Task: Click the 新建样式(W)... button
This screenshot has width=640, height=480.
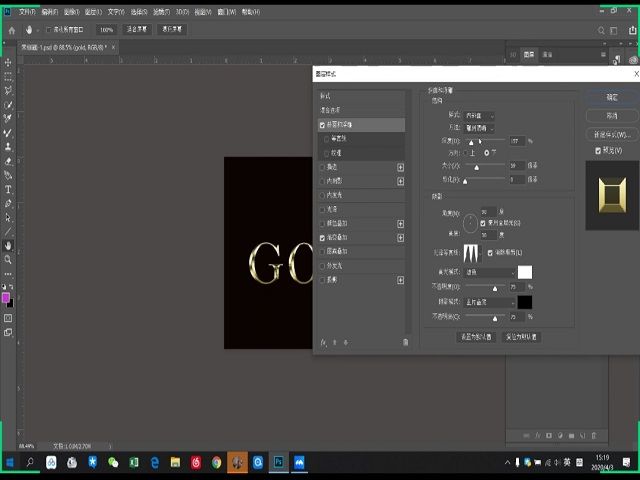Action: click(x=611, y=134)
